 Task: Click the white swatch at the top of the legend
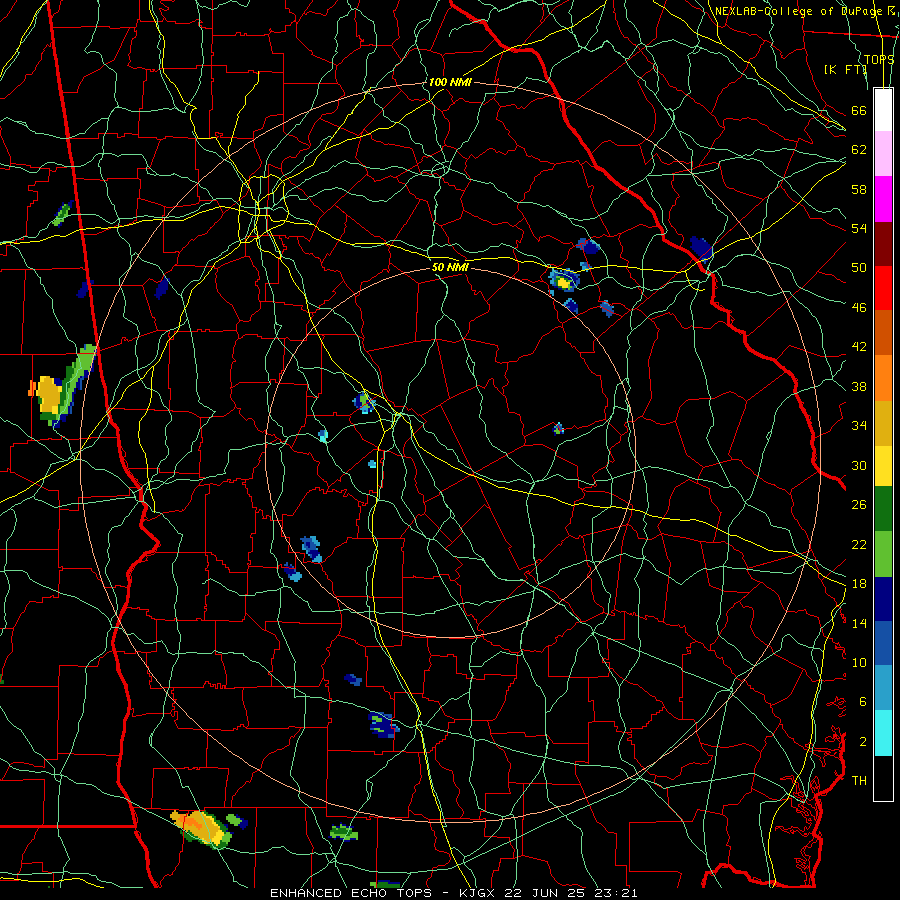(x=883, y=110)
